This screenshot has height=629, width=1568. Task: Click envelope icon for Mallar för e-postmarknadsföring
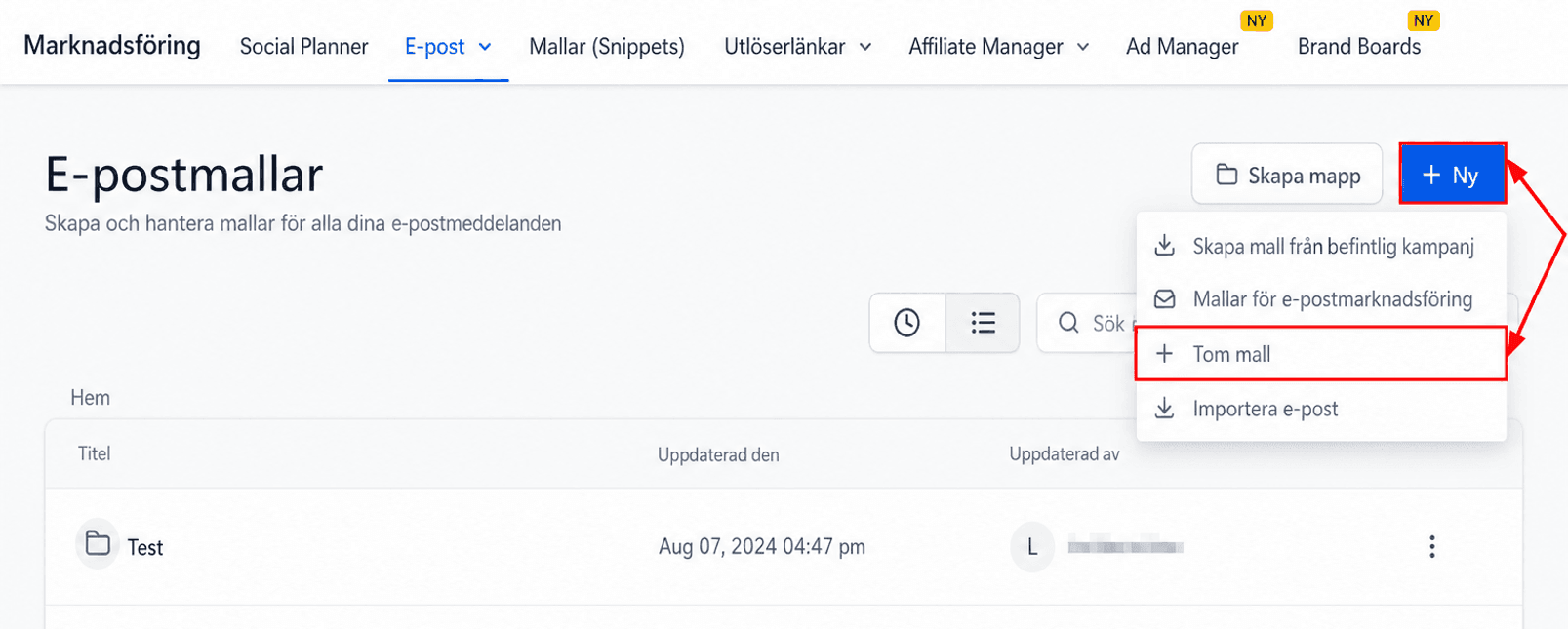click(x=1164, y=299)
